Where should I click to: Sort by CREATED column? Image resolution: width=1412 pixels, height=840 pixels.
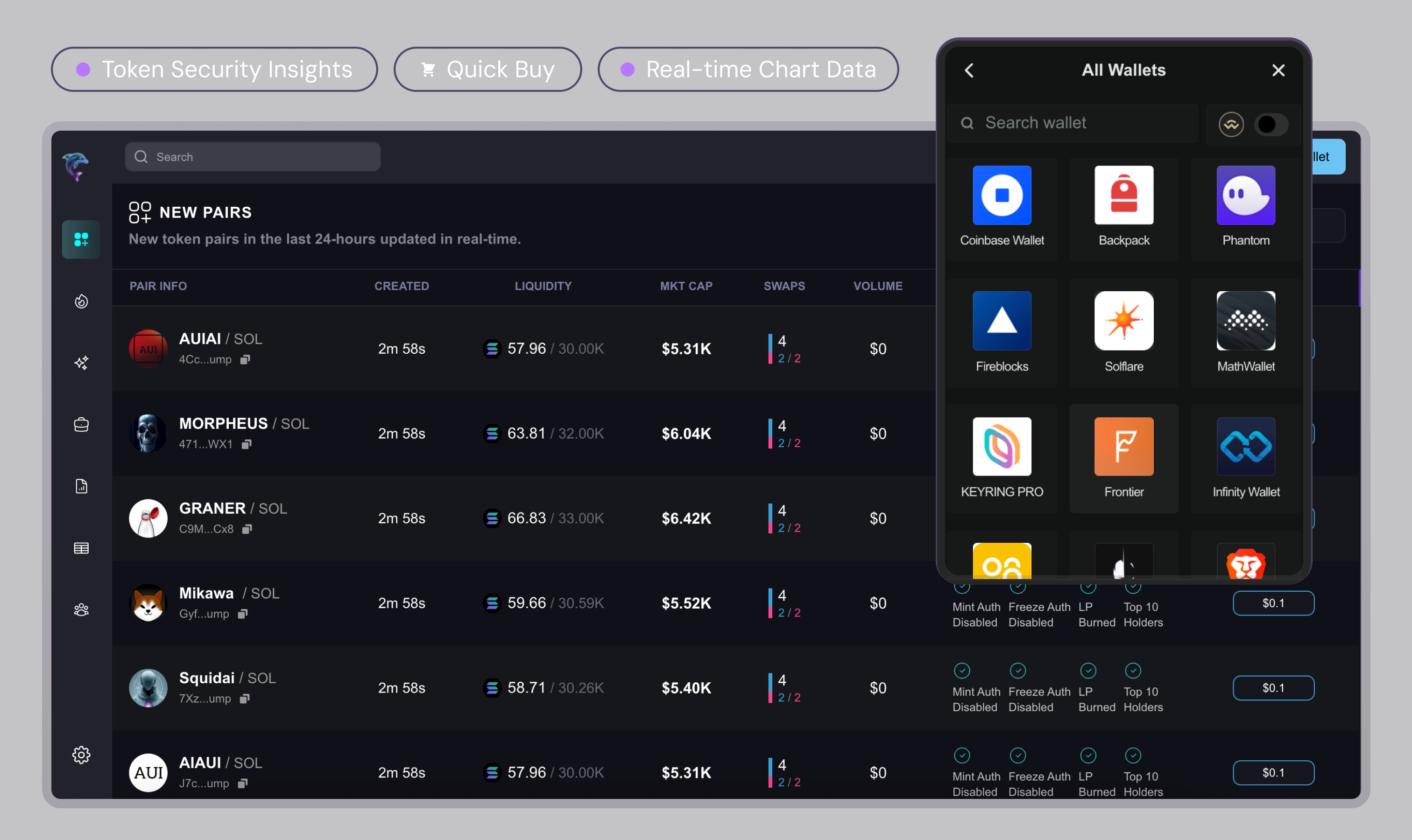pos(402,286)
